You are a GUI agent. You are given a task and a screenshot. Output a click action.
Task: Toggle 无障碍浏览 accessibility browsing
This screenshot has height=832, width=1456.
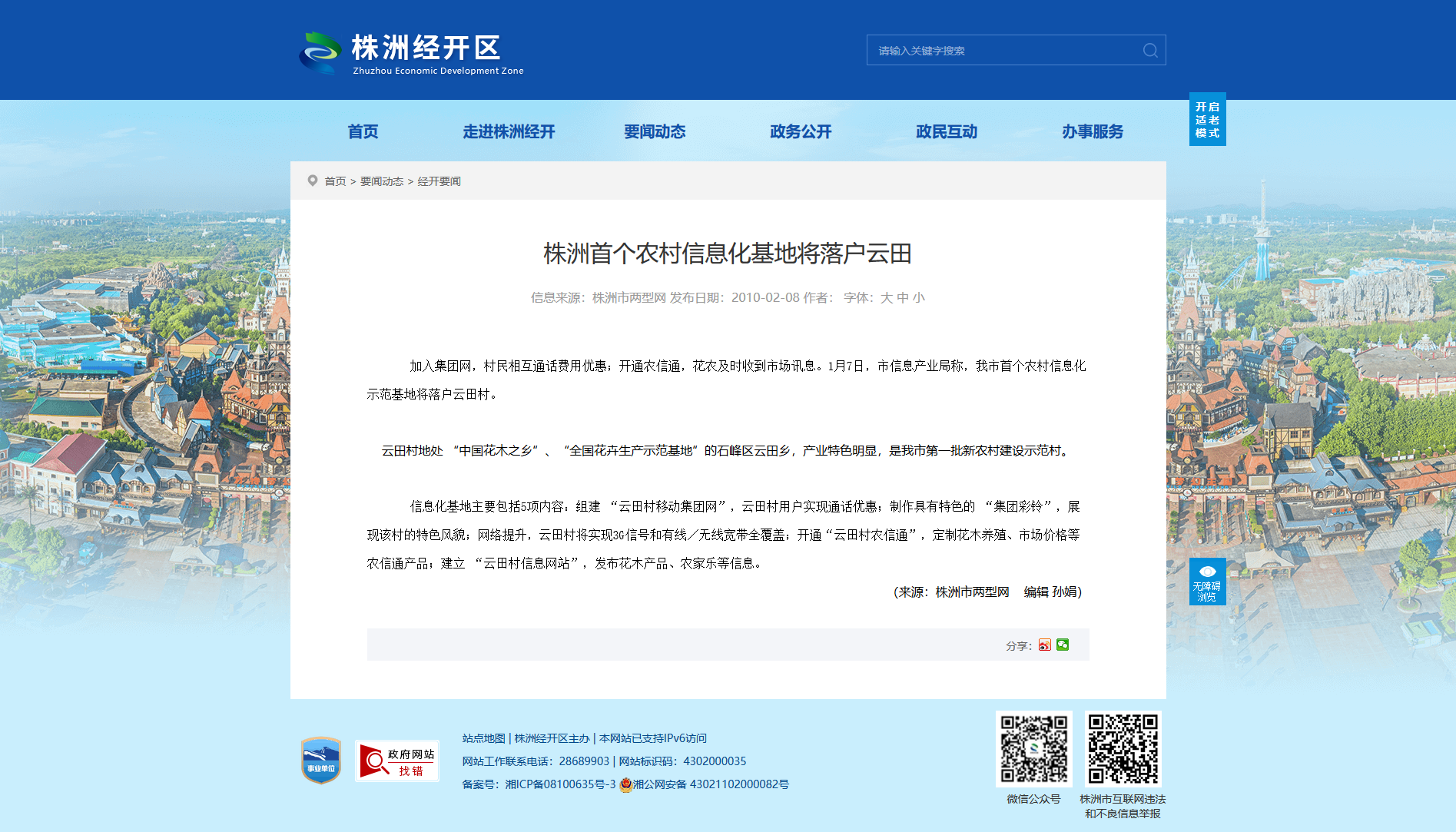(x=1207, y=582)
